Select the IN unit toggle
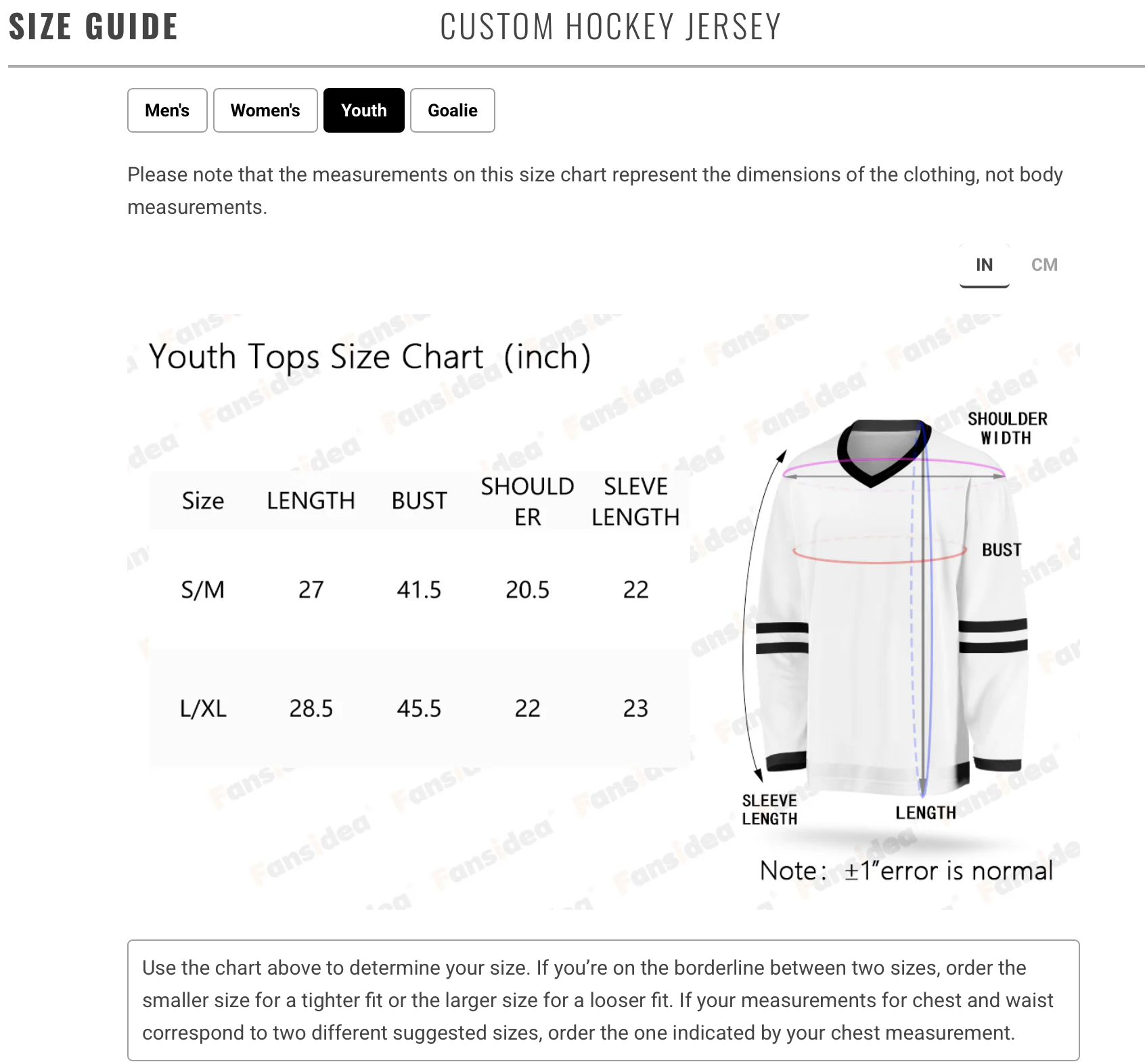This screenshot has width=1145, height=1064. pyautogui.click(x=984, y=265)
